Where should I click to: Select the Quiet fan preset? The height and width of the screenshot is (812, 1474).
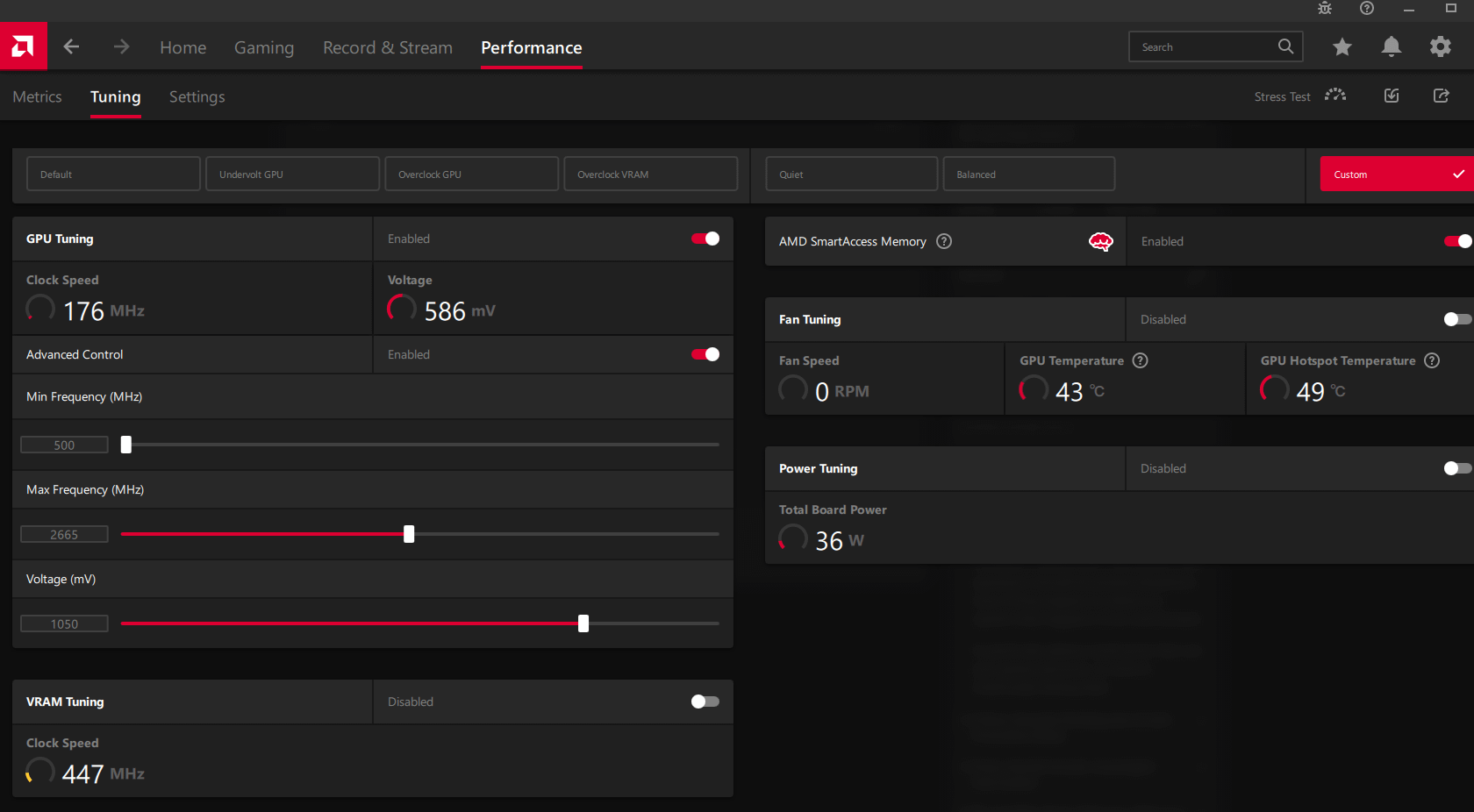[x=851, y=174]
